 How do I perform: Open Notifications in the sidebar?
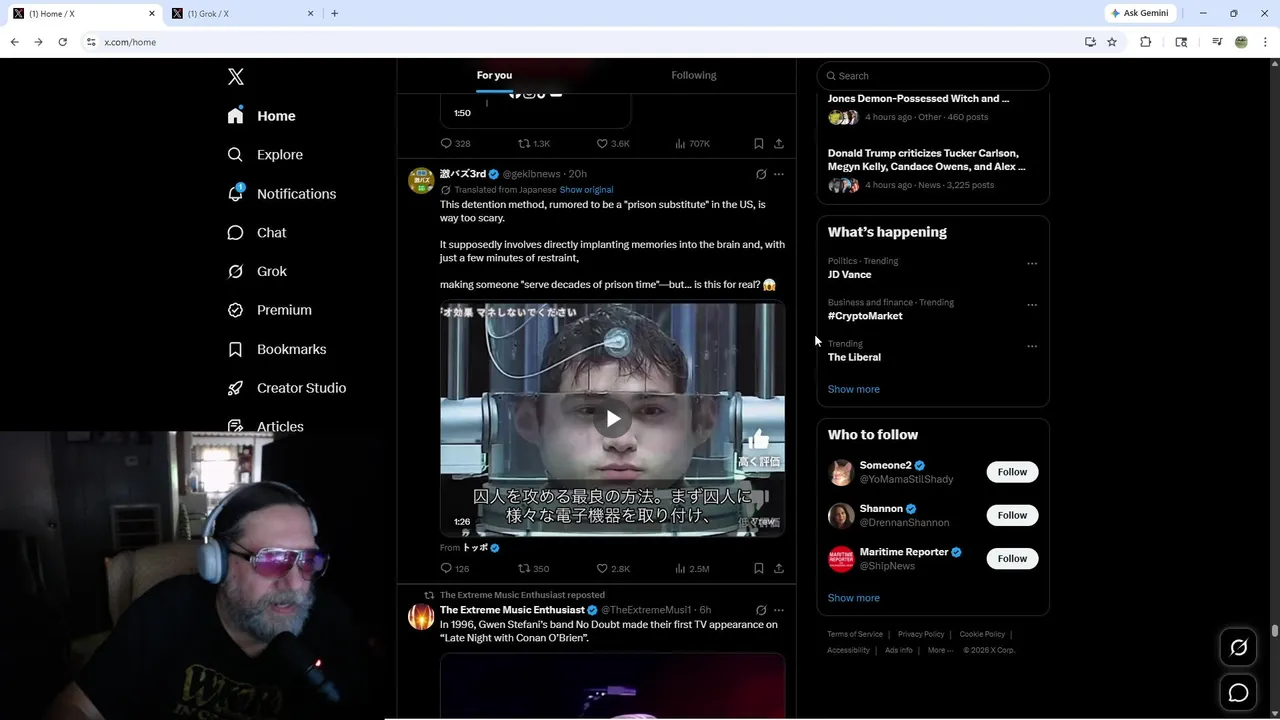click(x=282, y=194)
